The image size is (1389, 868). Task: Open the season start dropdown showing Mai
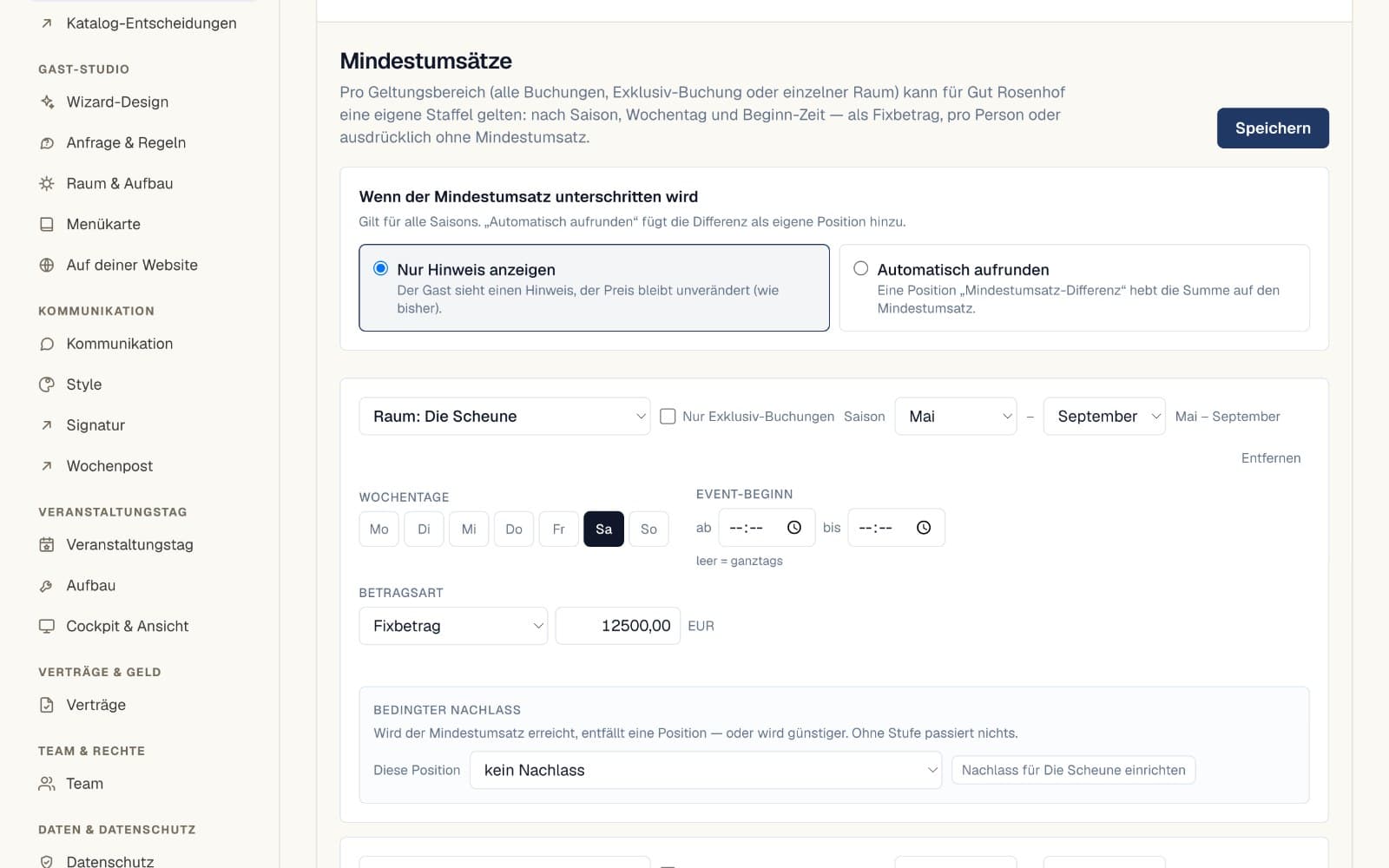pyautogui.click(x=956, y=417)
